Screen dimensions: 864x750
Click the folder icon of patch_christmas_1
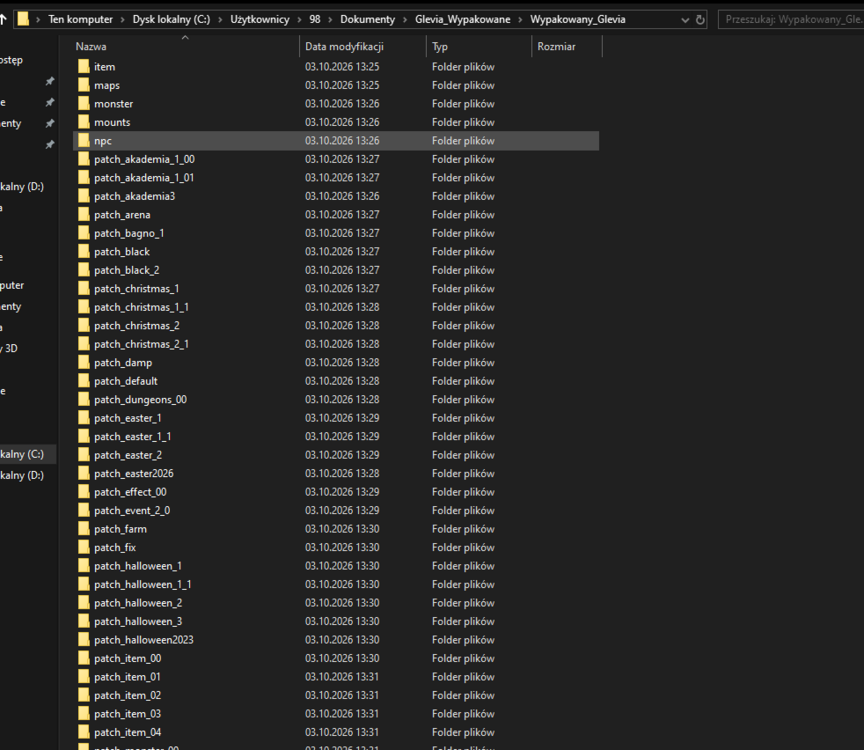(x=84, y=289)
